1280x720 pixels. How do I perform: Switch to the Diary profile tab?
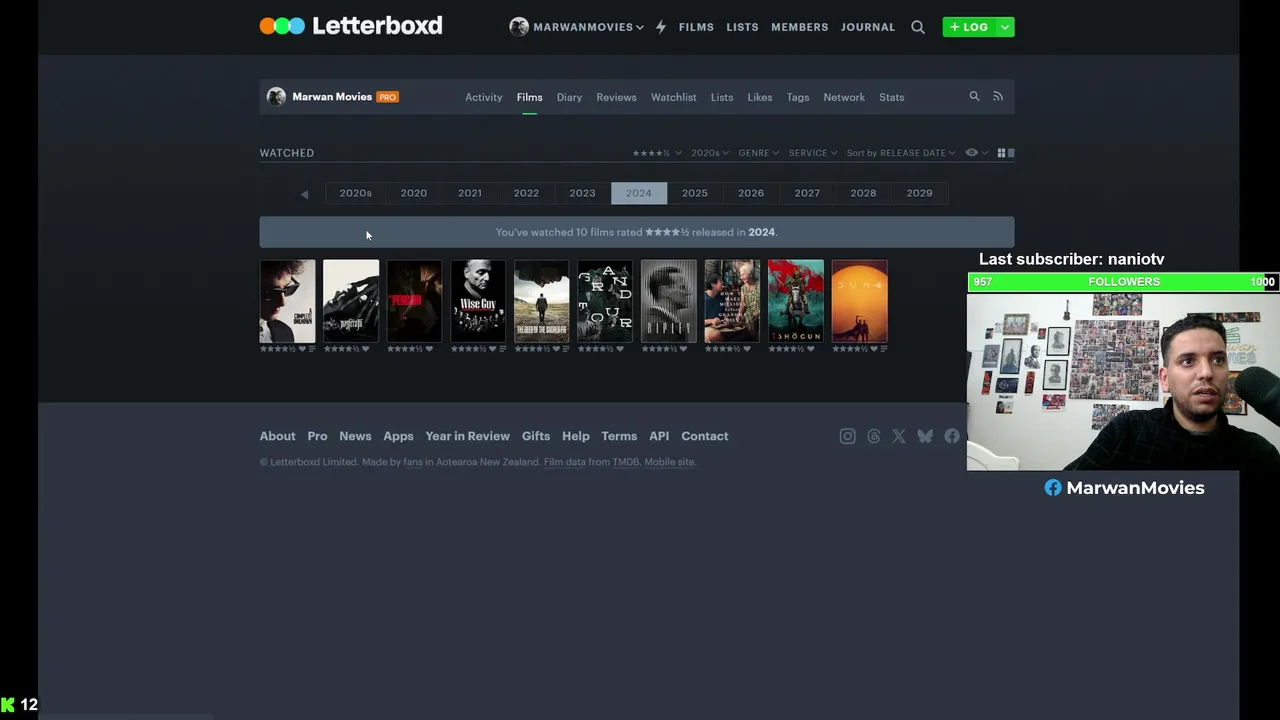click(569, 97)
